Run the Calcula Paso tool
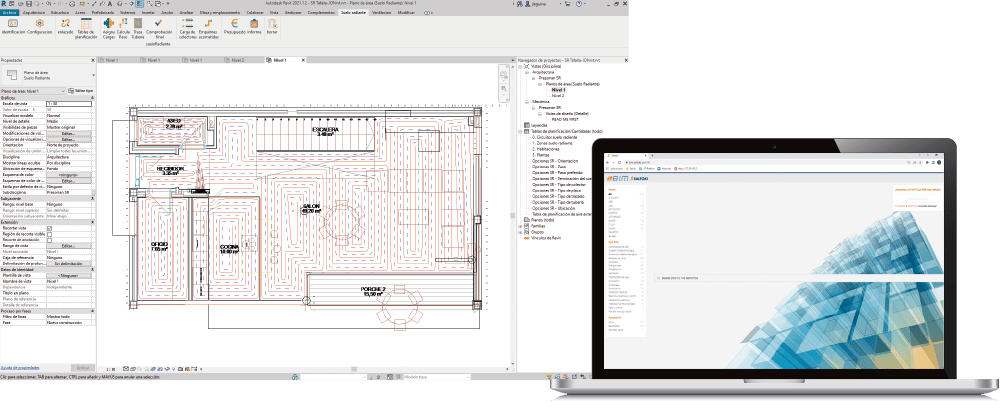 coord(123,25)
